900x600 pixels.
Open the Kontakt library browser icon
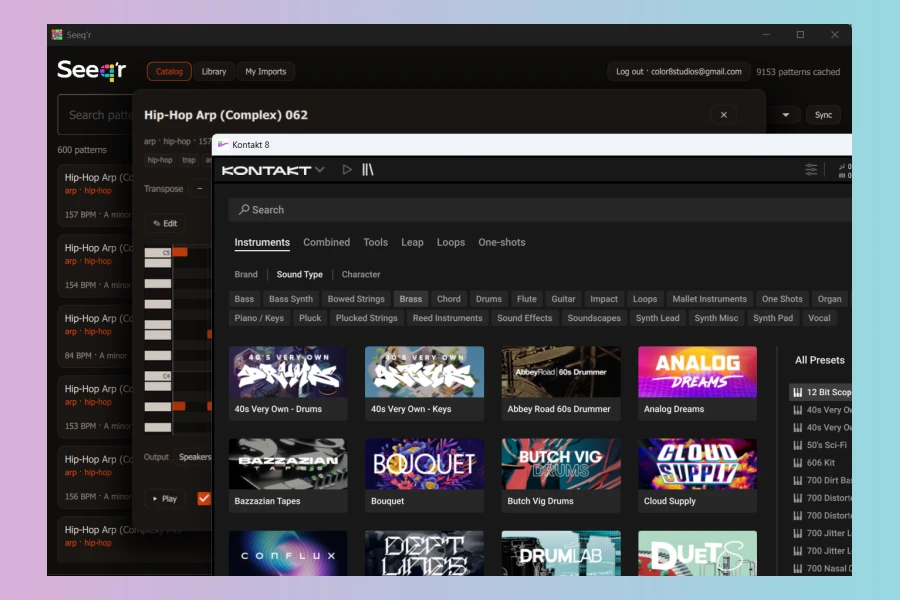367,170
